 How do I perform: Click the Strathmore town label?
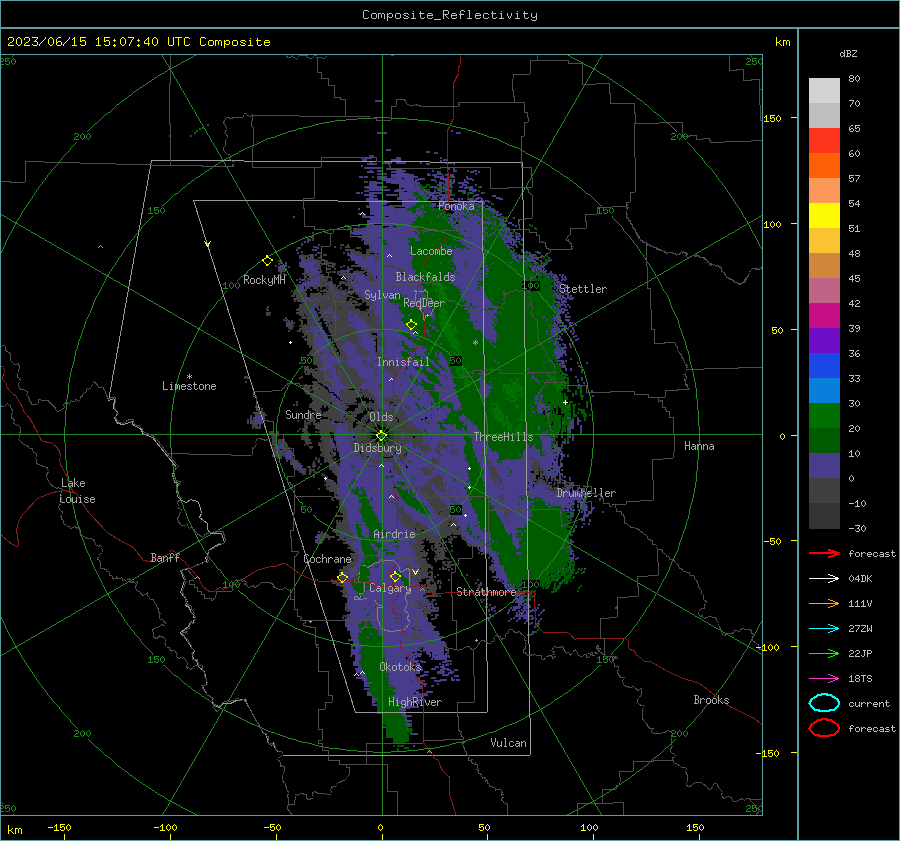click(486, 592)
